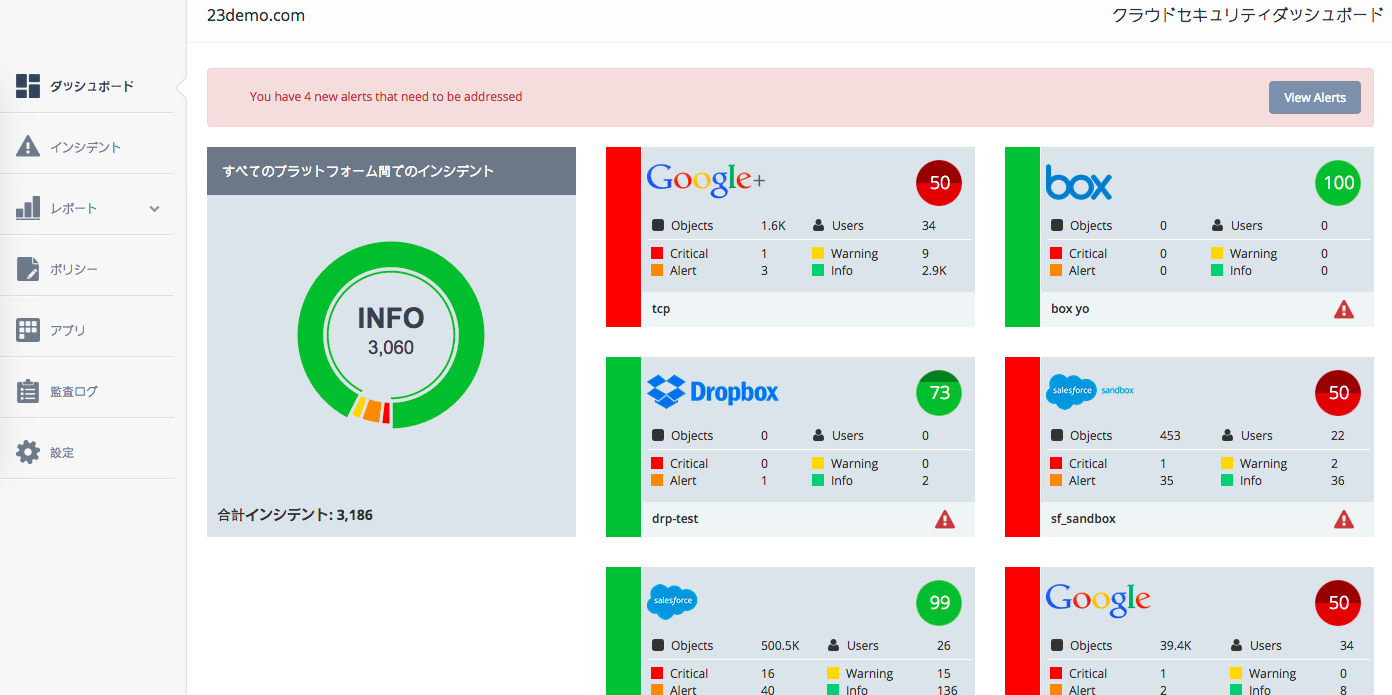
Task: Click the orange Alert swatch on sf_sandbox card
Action: [x=1056, y=481]
